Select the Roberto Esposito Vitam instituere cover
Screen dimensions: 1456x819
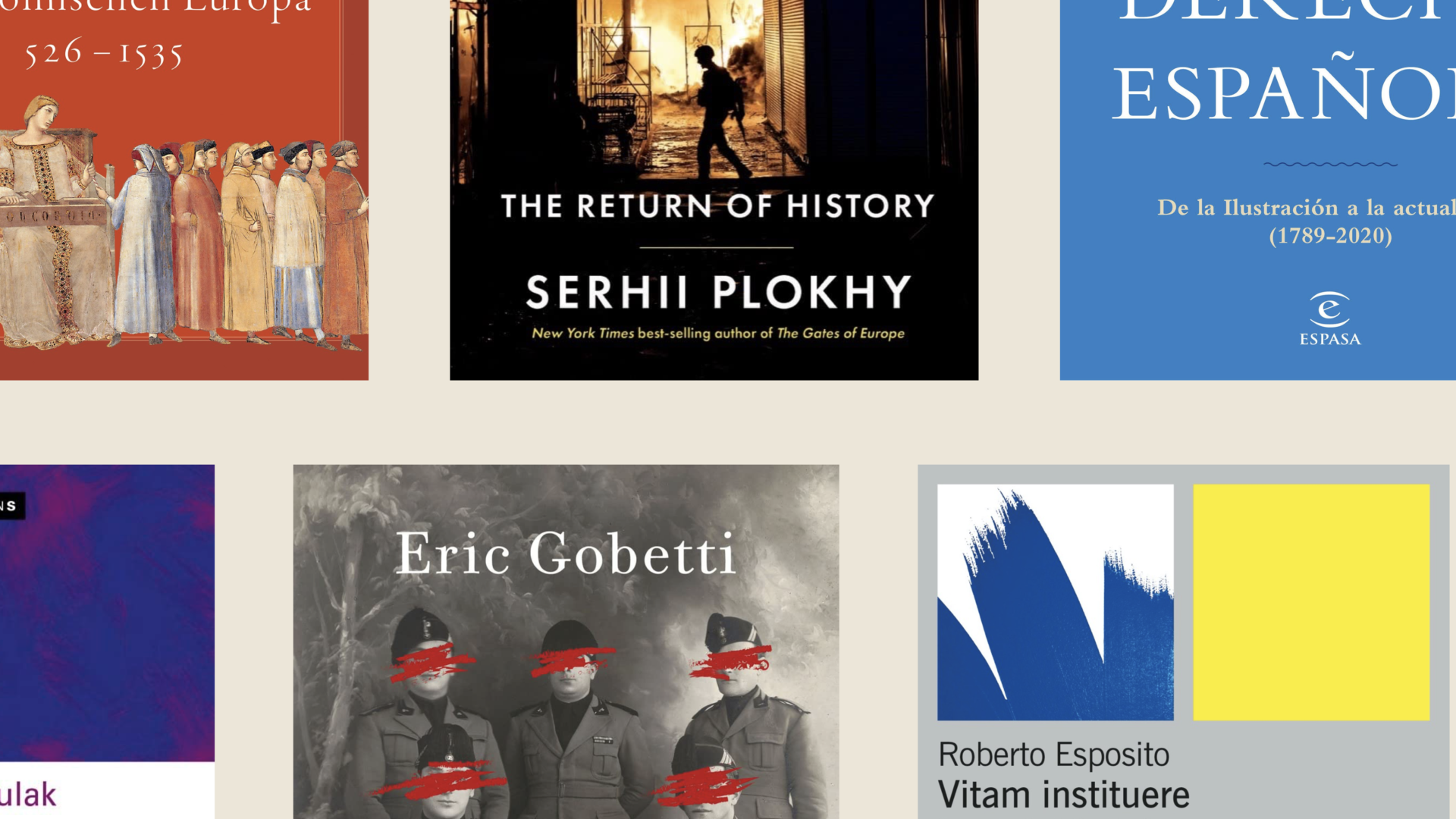point(1183,642)
